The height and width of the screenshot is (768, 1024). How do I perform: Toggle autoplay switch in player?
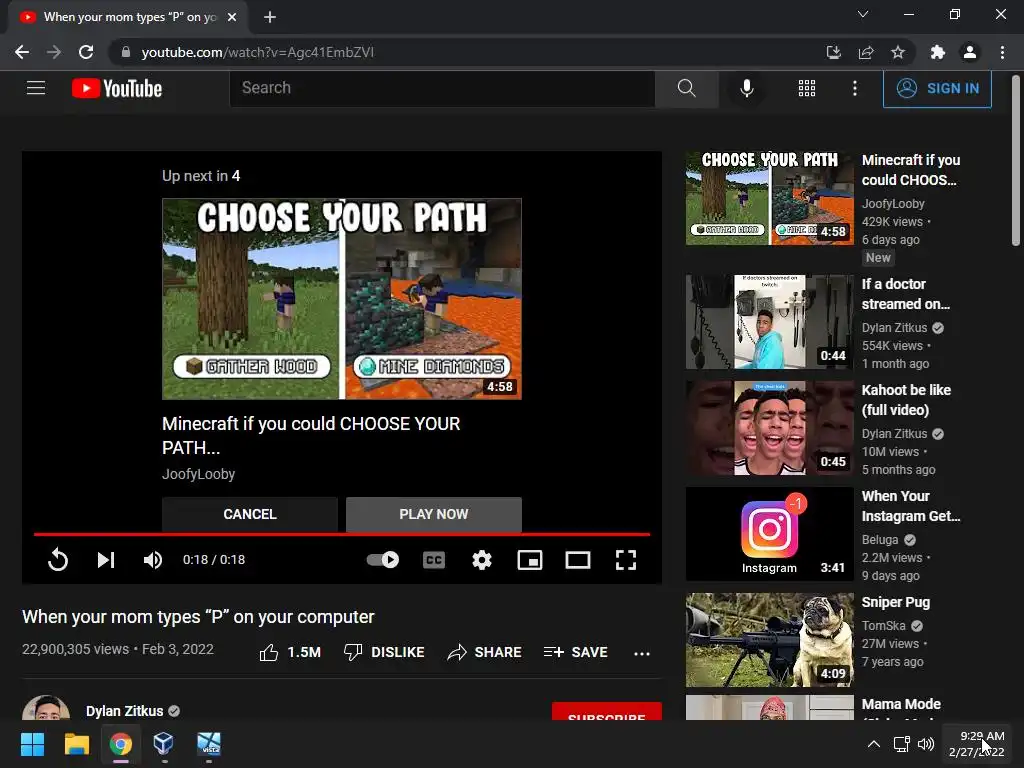click(x=383, y=560)
